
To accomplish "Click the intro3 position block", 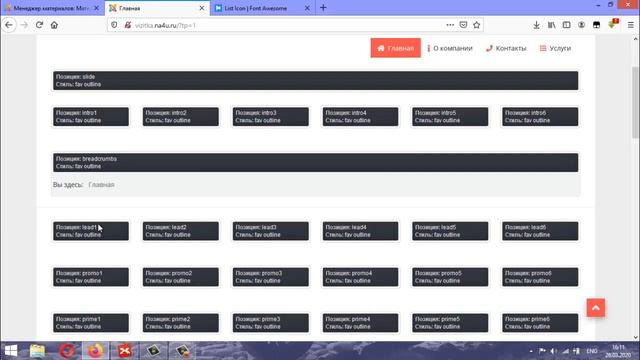I will tap(270, 117).
